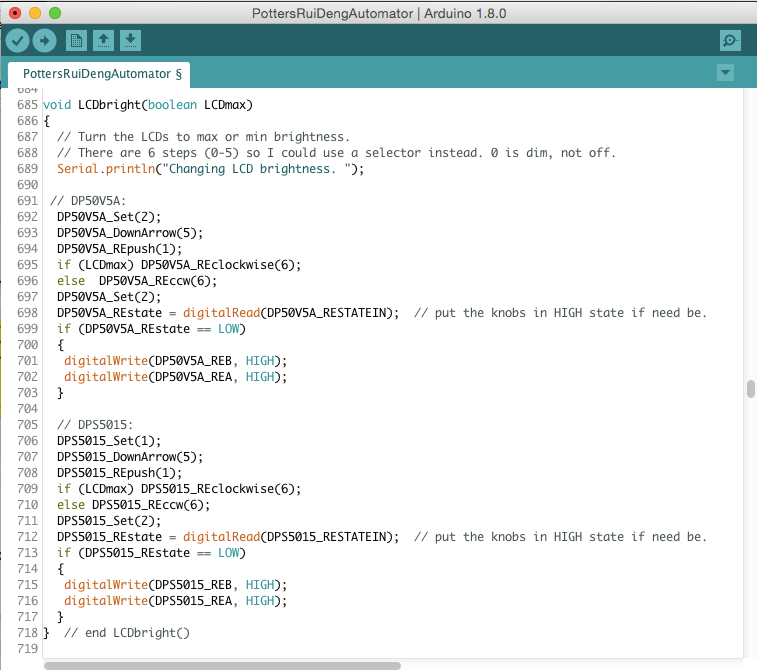Click DP50V5A_Set(2) on line 697
Image resolution: width=757 pixels, height=670 pixels.
pos(109,296)
